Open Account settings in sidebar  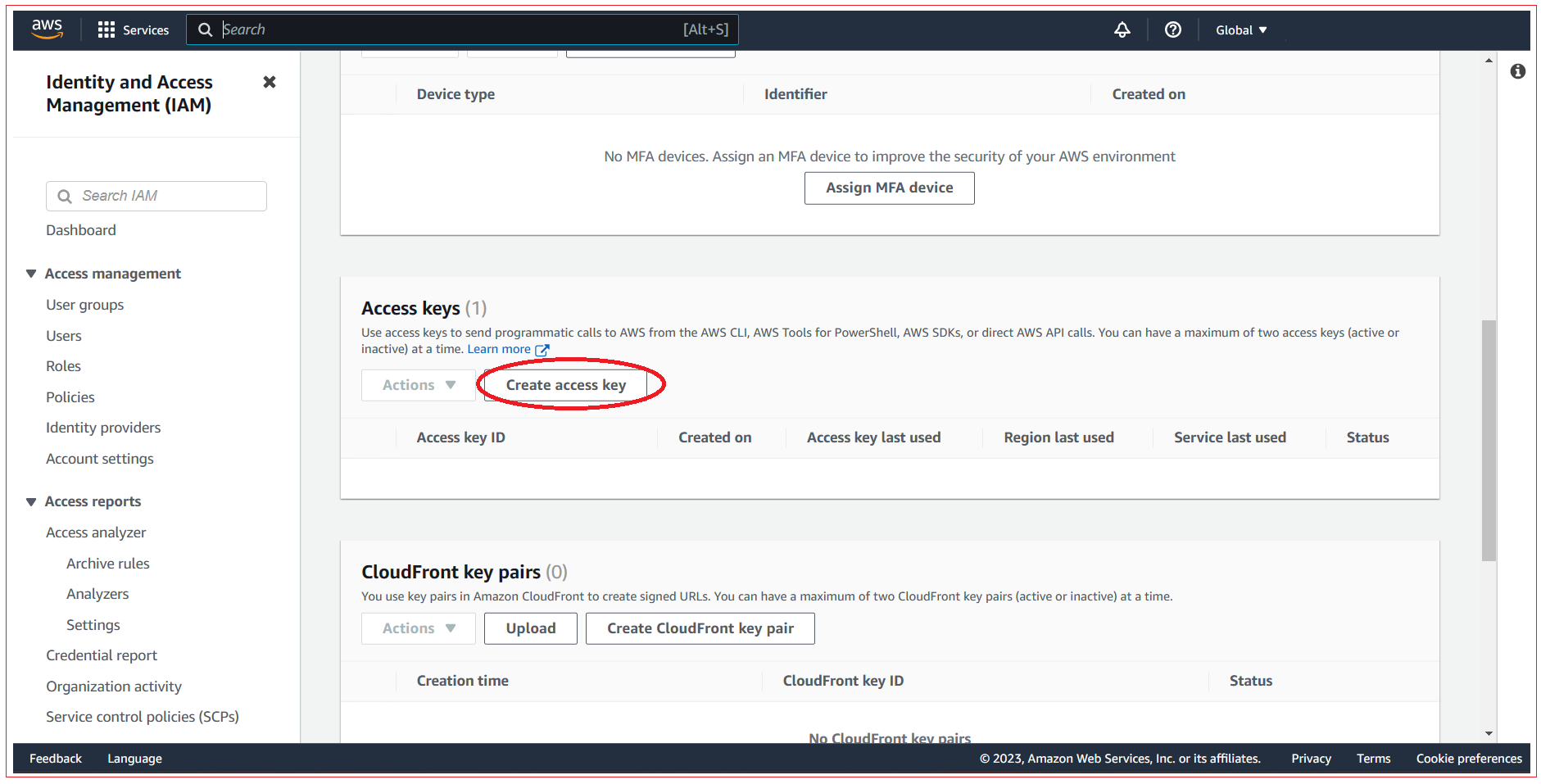click(x=100, y=459)
